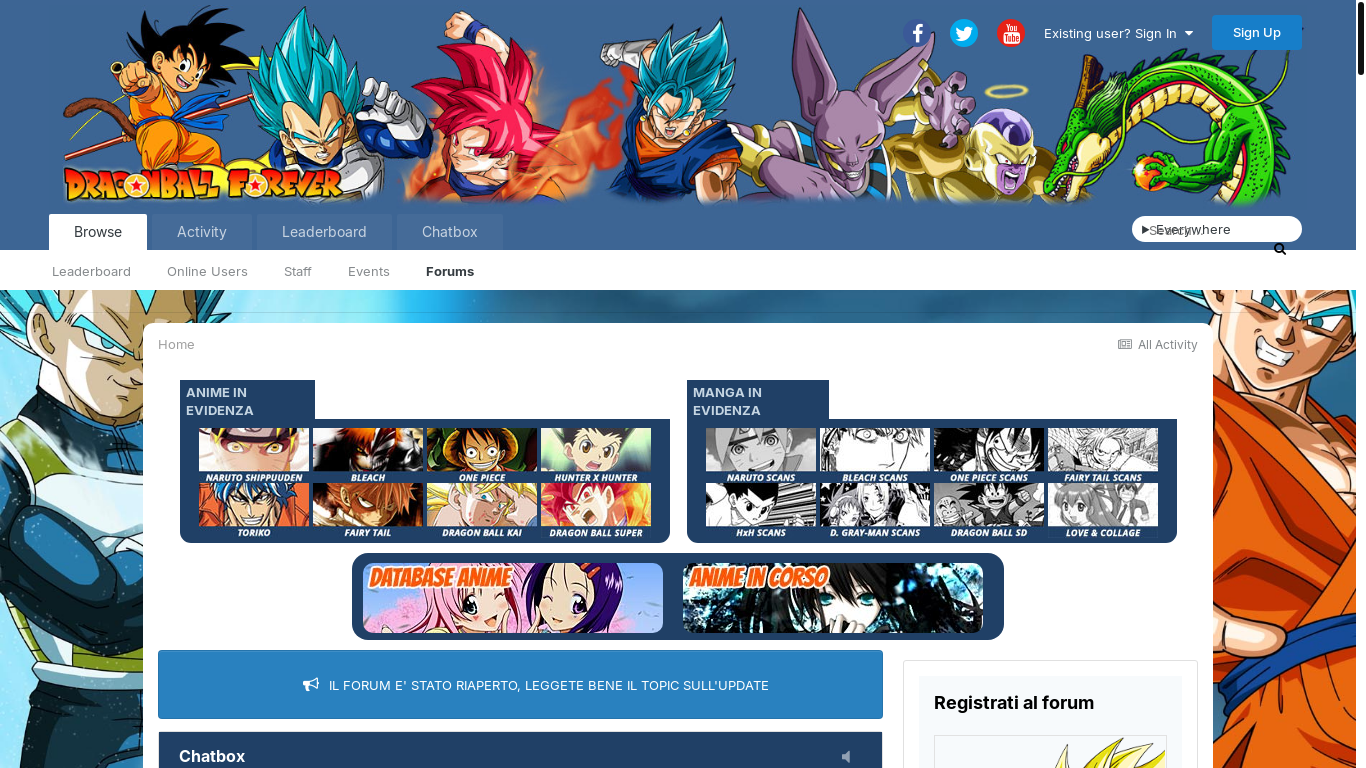Screen dimensions: 1366x768
Task: Select the Browse tab
Action: click(x=98, y=232)
